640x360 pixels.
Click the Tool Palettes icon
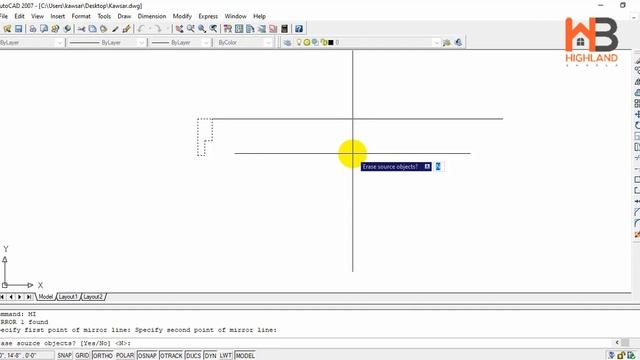250,29
